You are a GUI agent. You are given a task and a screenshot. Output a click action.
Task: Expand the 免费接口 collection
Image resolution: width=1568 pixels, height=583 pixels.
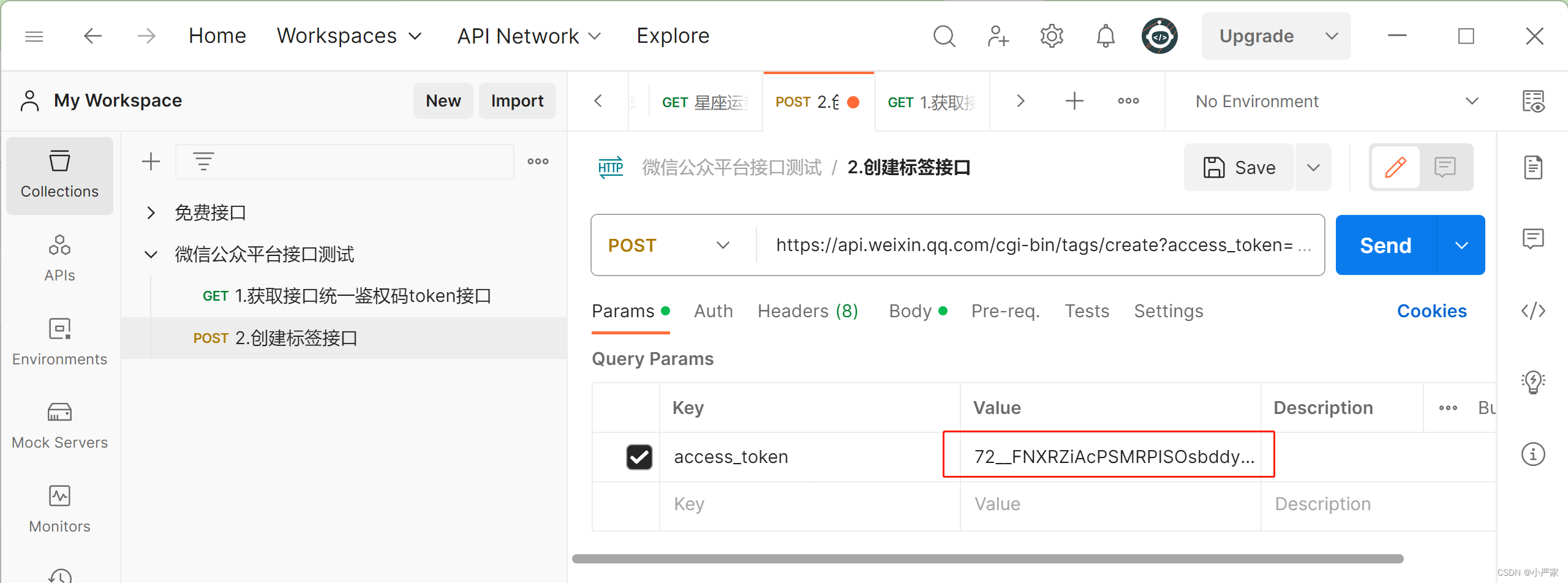click(151, 213)
